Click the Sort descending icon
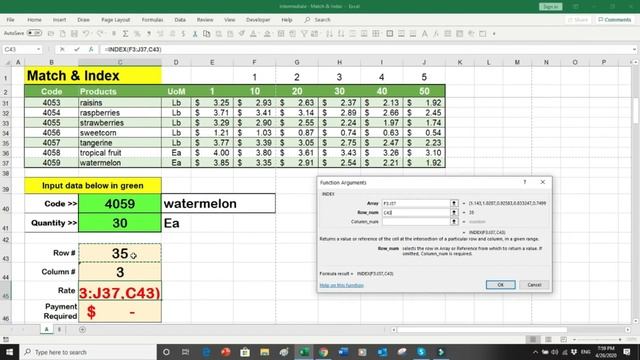The height and width of the screenshot is (360, 640). click(x=341, y=34)
